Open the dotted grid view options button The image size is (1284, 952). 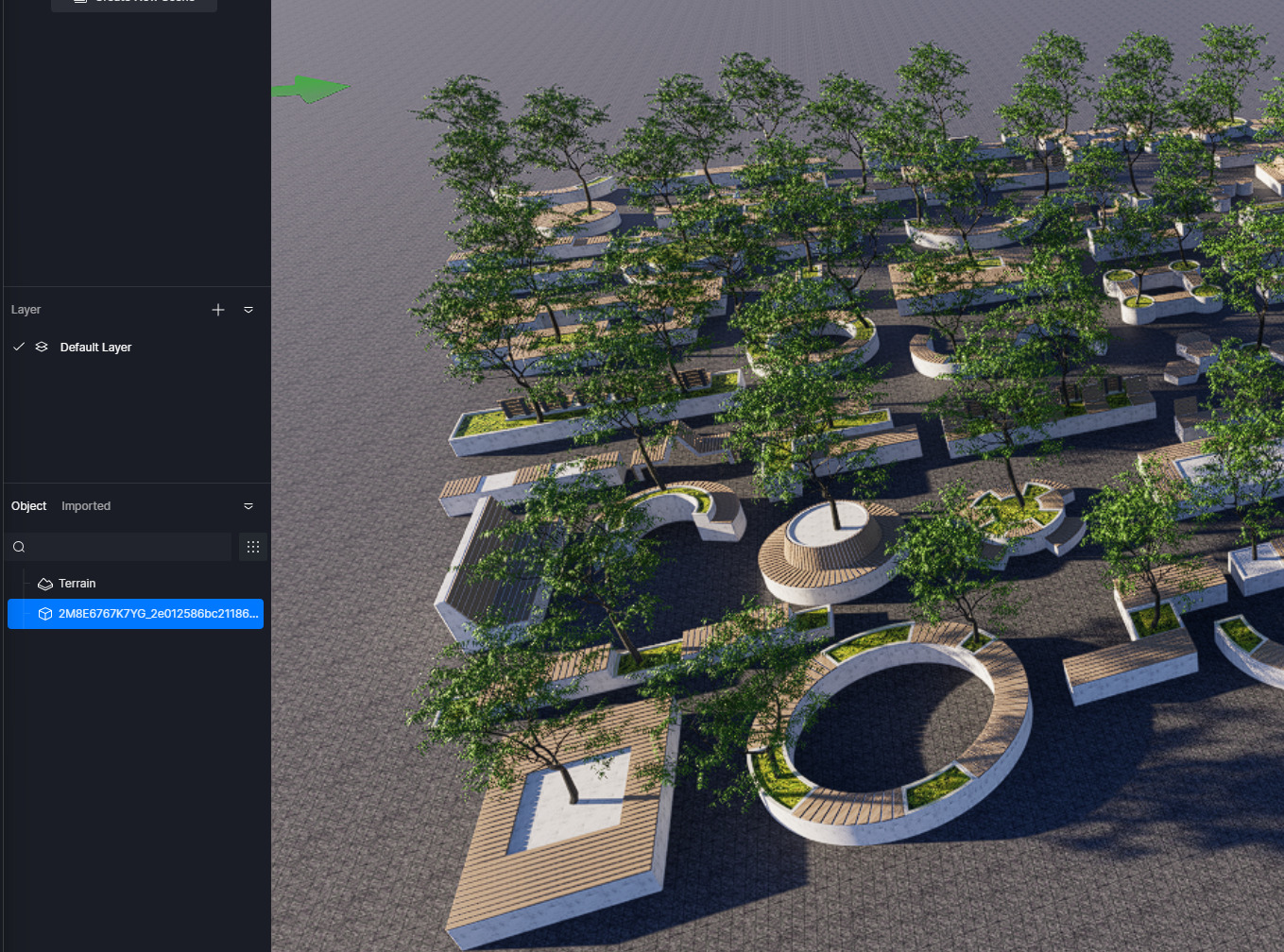[253, 547]
